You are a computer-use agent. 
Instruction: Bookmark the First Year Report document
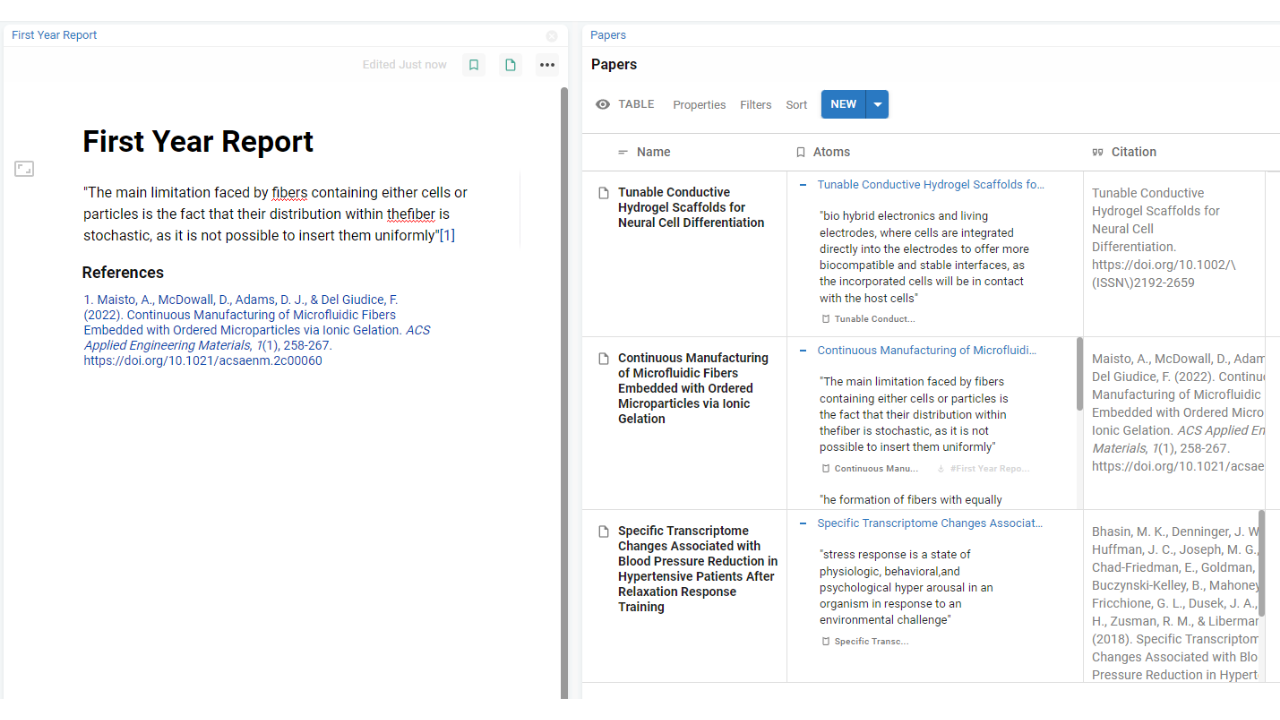tap(473, 63)
